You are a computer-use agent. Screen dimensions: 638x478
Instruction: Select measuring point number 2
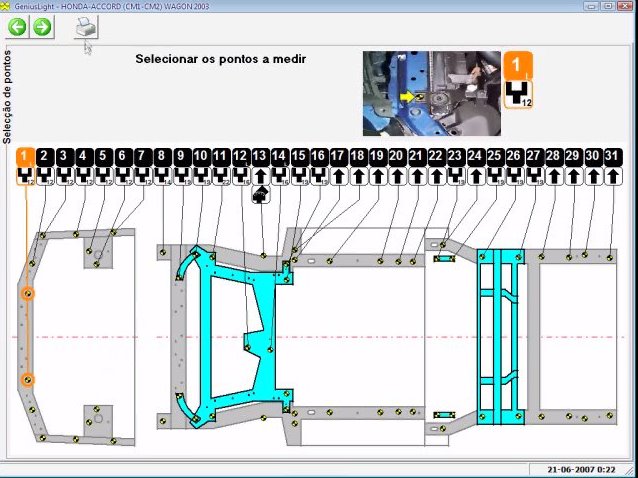[45, 157]
